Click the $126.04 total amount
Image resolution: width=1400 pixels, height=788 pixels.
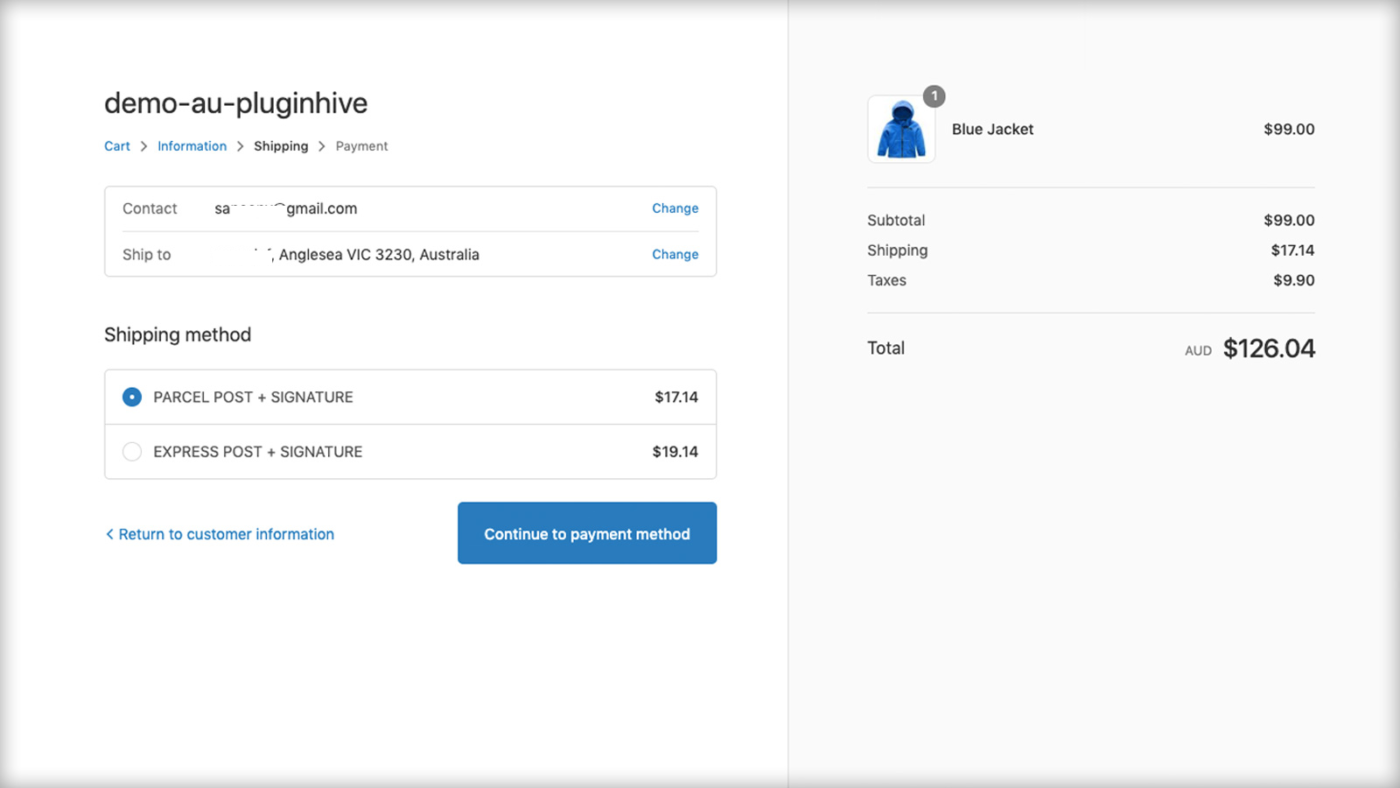point(1269,348)
